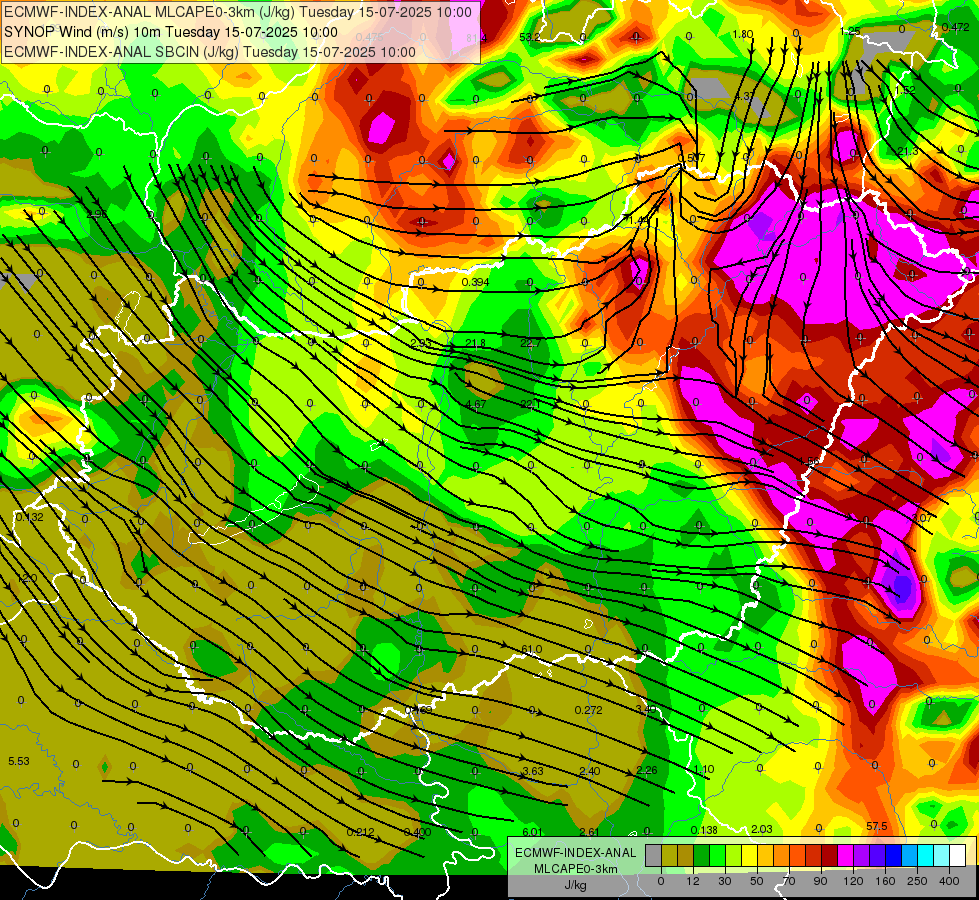979x900 pixels.
Task: Click the 'SYNOP Wind (m/s) 10m' title line
Action: [170, 32]
